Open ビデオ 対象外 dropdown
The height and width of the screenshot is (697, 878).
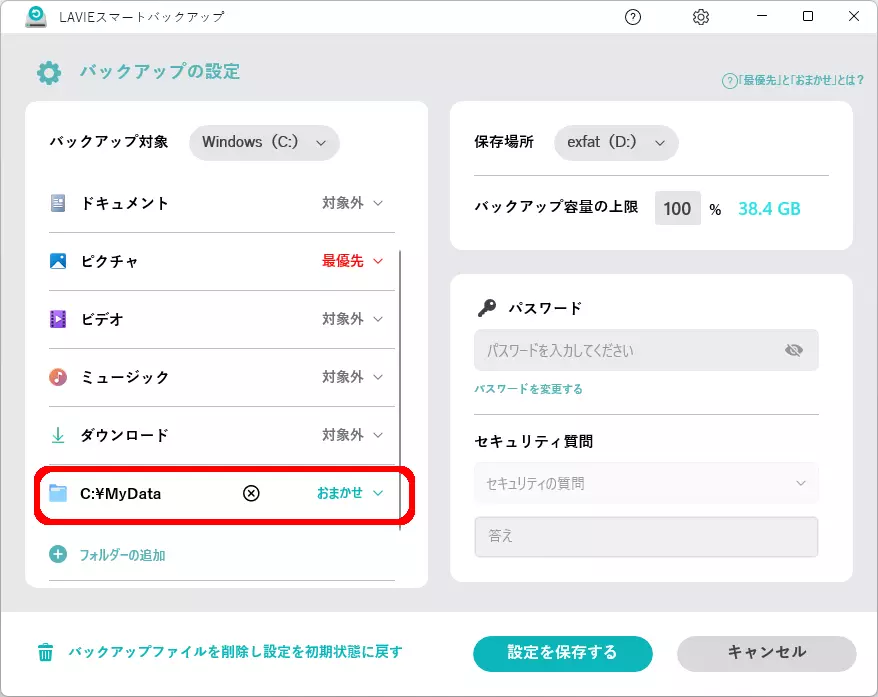(x=352, y=319)
